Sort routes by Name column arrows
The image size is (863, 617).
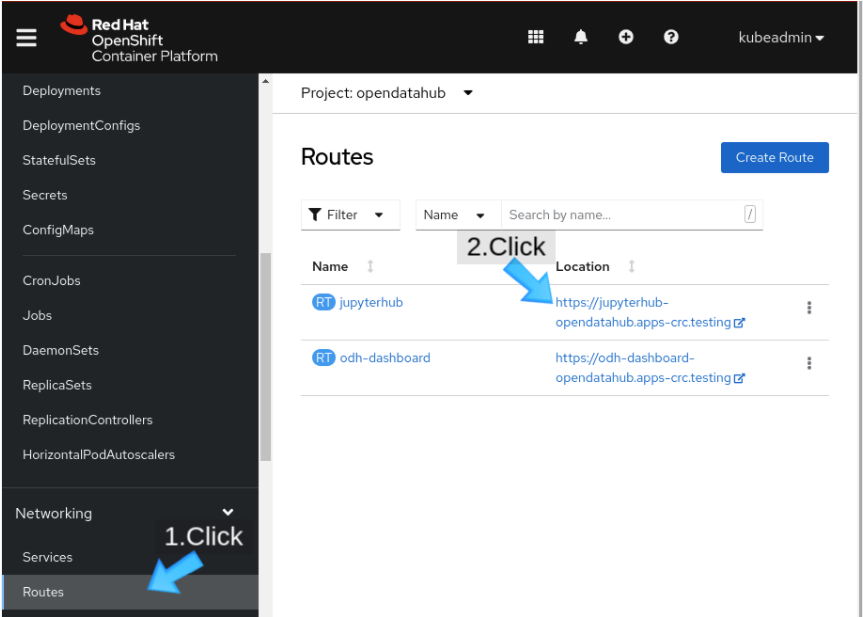(x=371, y=266)
